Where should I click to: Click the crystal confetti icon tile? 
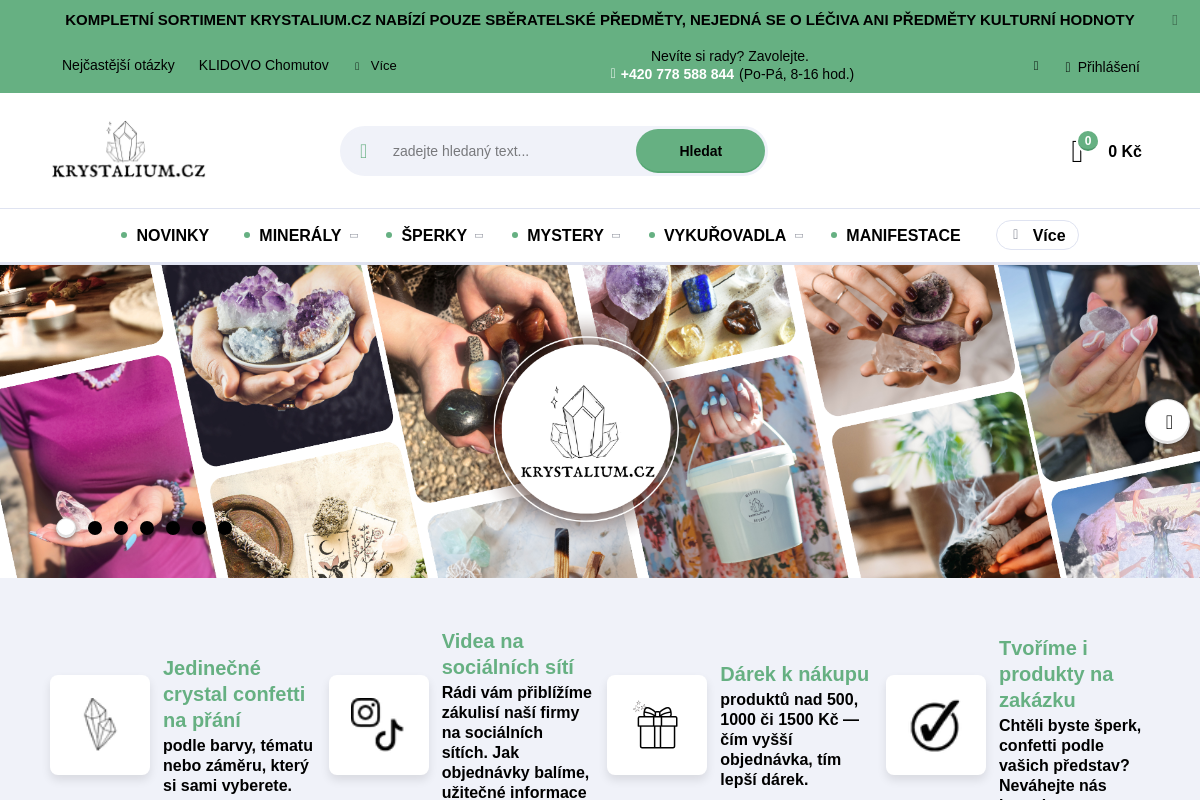click(100, 725)
